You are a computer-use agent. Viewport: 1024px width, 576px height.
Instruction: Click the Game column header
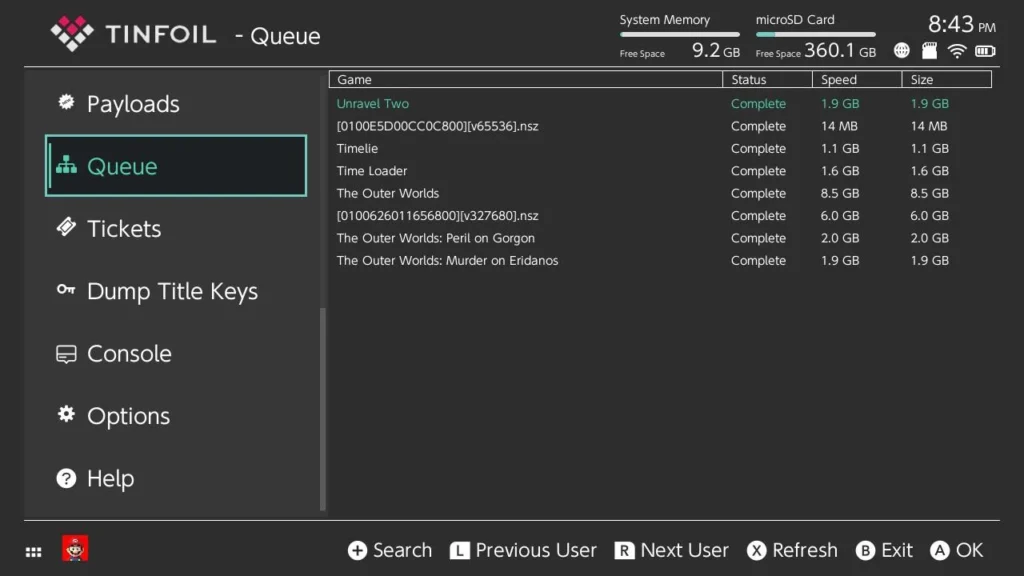point(526,79)
